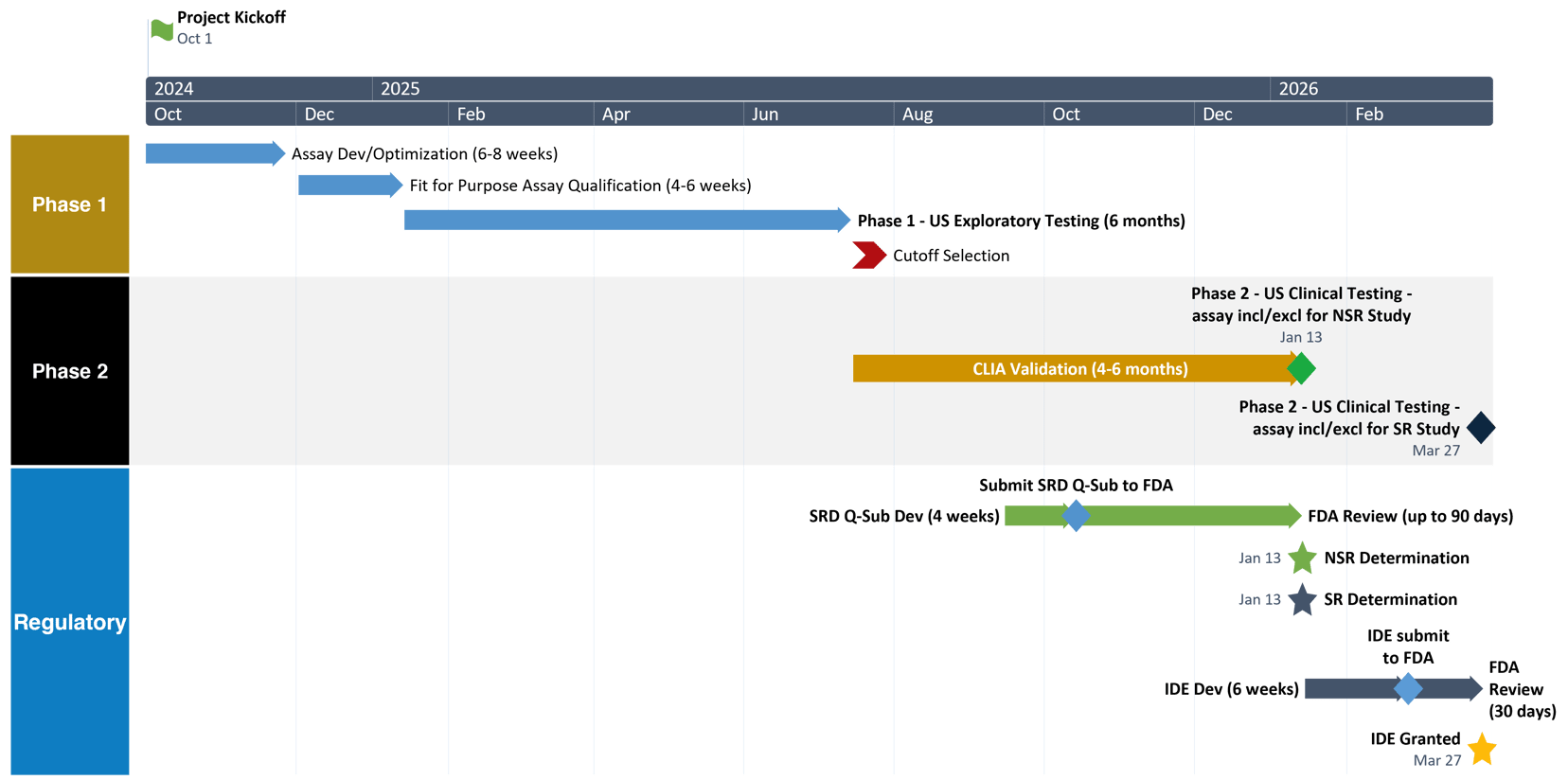Click the Phase 1 US Exploratory Testing bar
1568x780 pixels.
(x=625, y=221)
